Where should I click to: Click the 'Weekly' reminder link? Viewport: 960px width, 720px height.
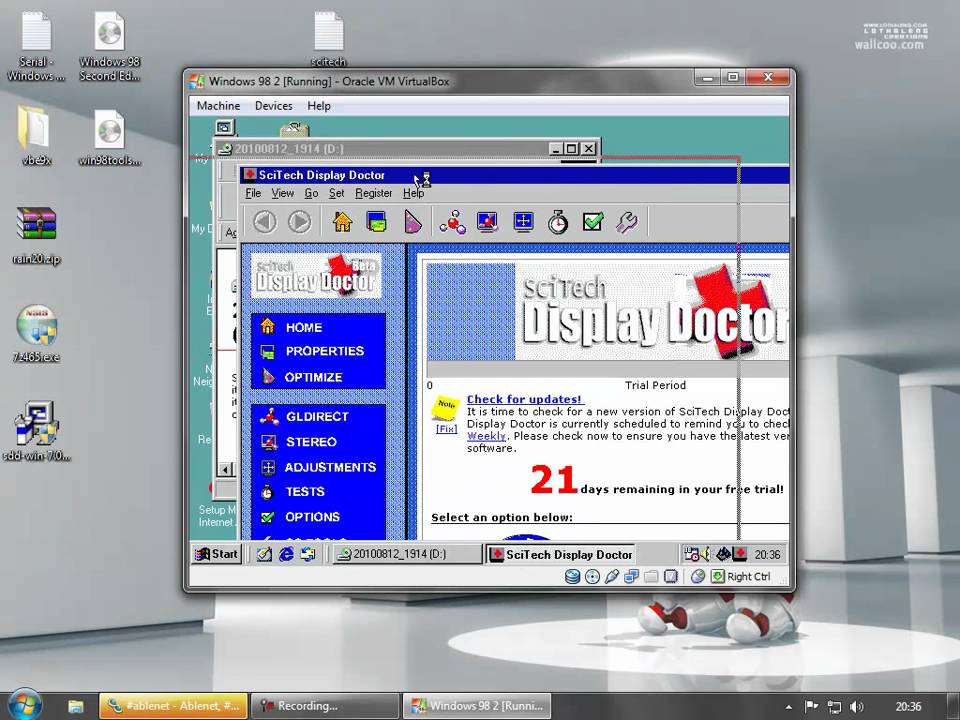487,437
